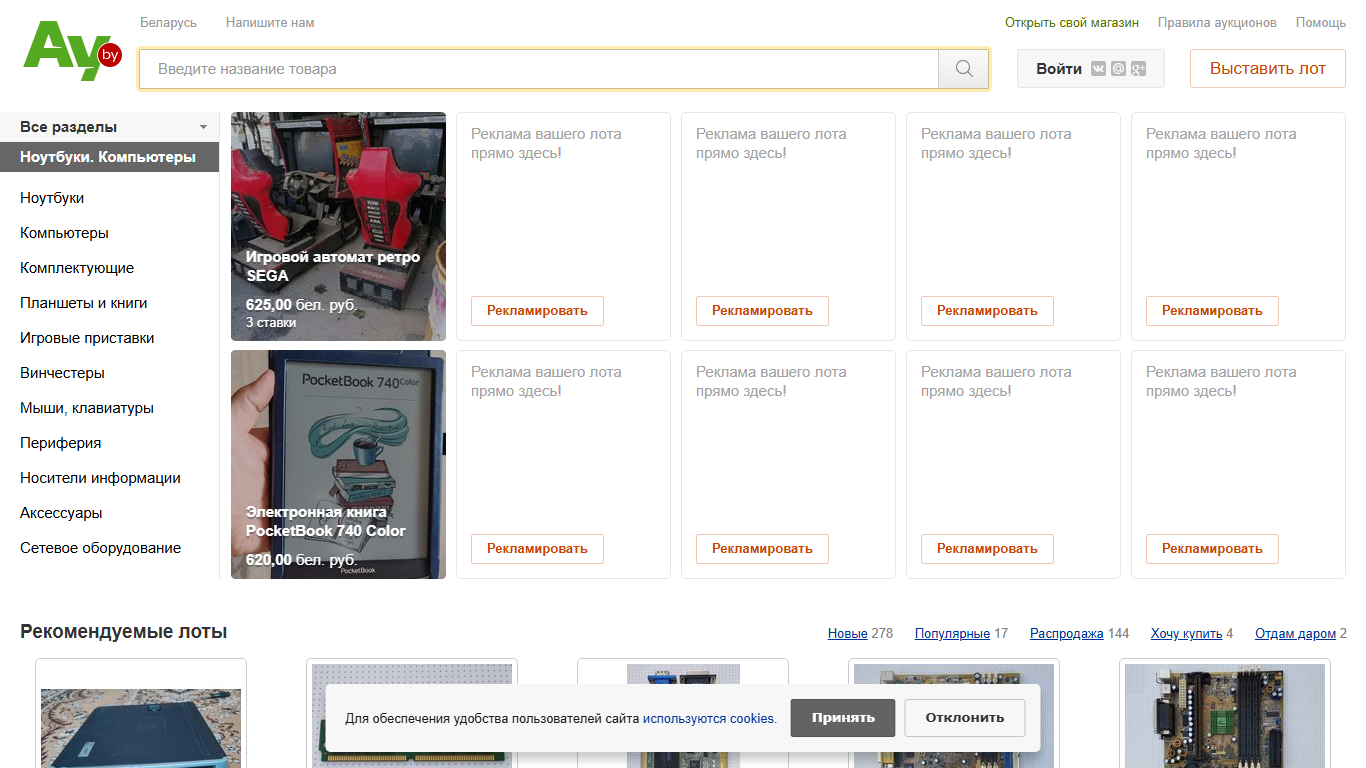This screenshot has width=1366, height=768.
Task: Focus the product name search field
Action: pyautogui.click(x=539, y=69)
